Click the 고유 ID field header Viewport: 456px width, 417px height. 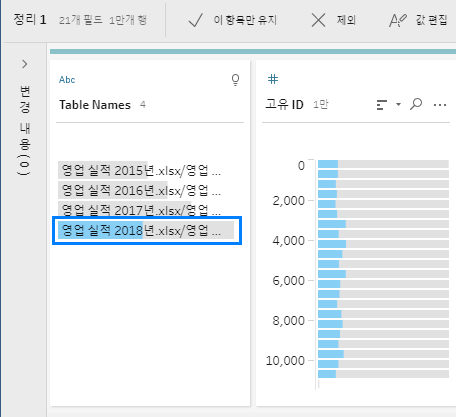click(x=285, y=105)
